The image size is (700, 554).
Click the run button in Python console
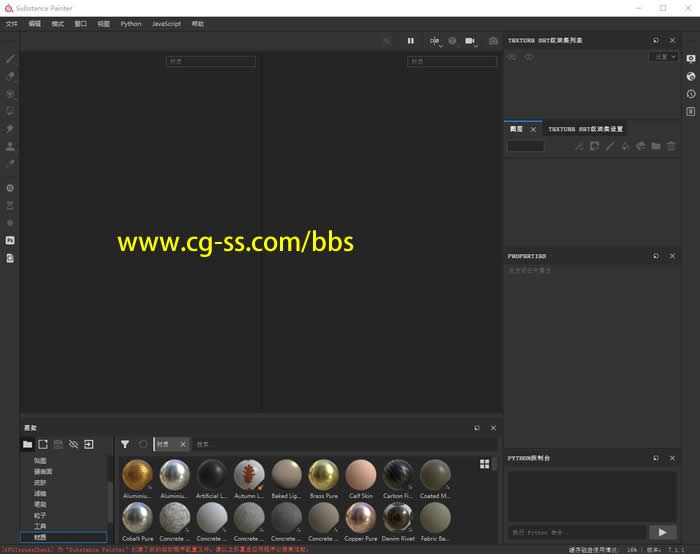coord(661,532)
